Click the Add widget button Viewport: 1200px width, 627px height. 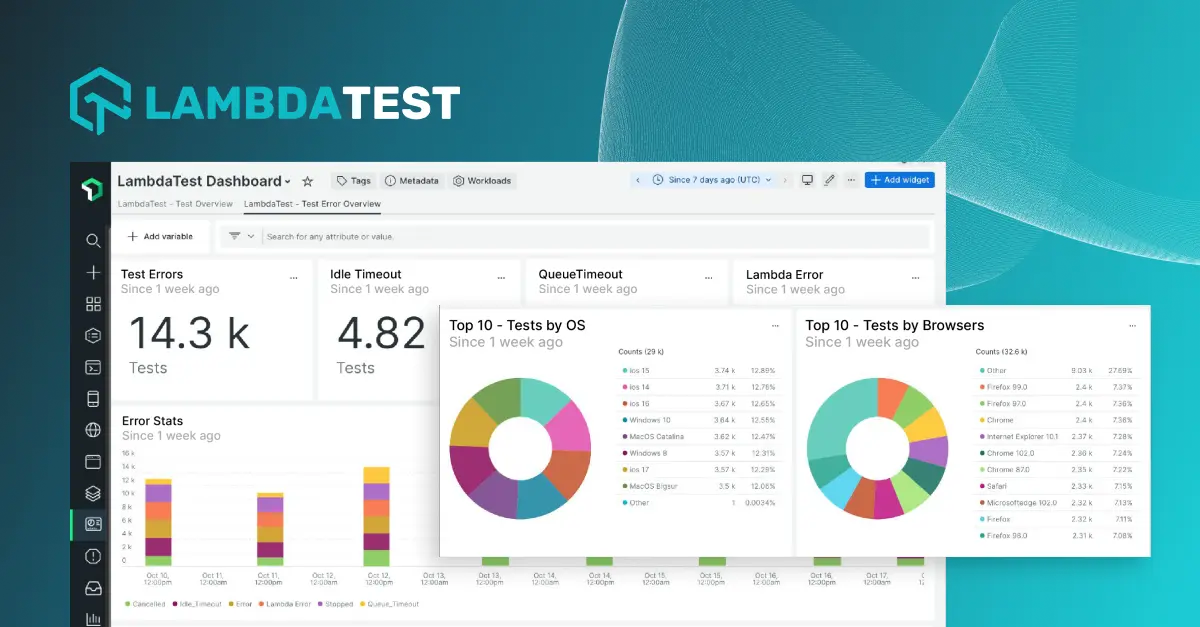click(x=899, y=179)
